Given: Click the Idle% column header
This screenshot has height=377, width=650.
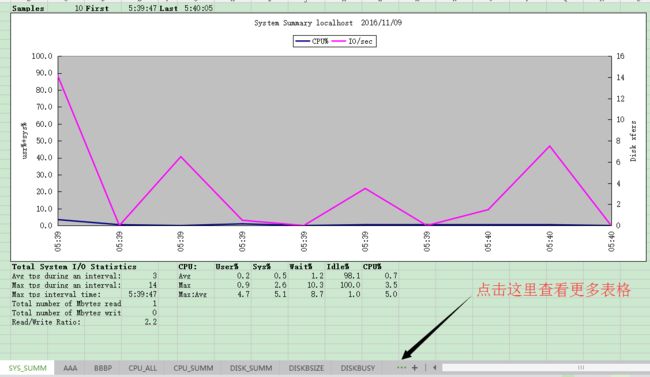Looking at the screenshot, I should (x=337, y=267).
